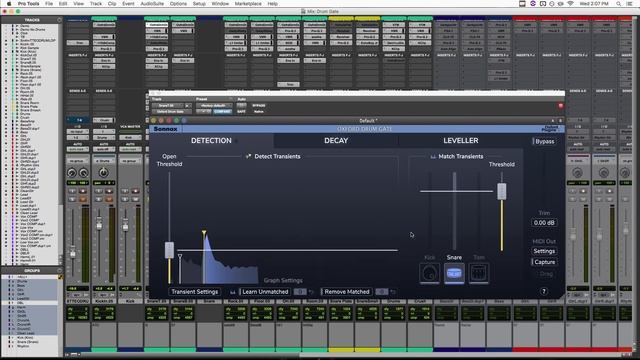This screenshot has width=640, height=360.
Task: Click the left pan knob on first channel
Action: (72, 173)
